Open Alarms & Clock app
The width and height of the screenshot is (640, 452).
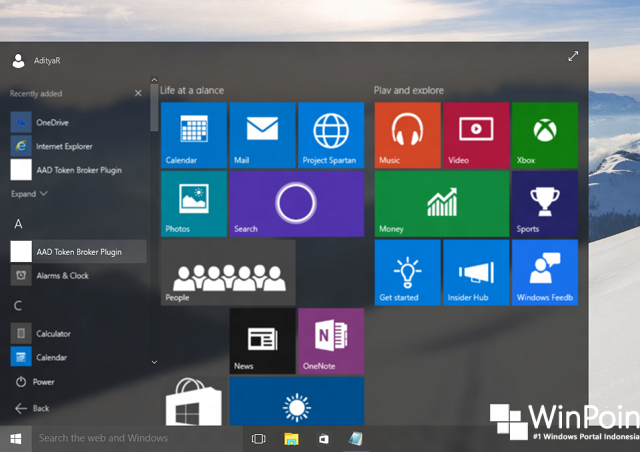point(78,276)
